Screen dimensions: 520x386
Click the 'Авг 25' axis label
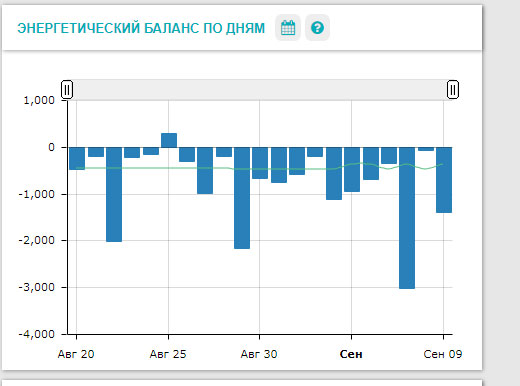pos(168,354)
